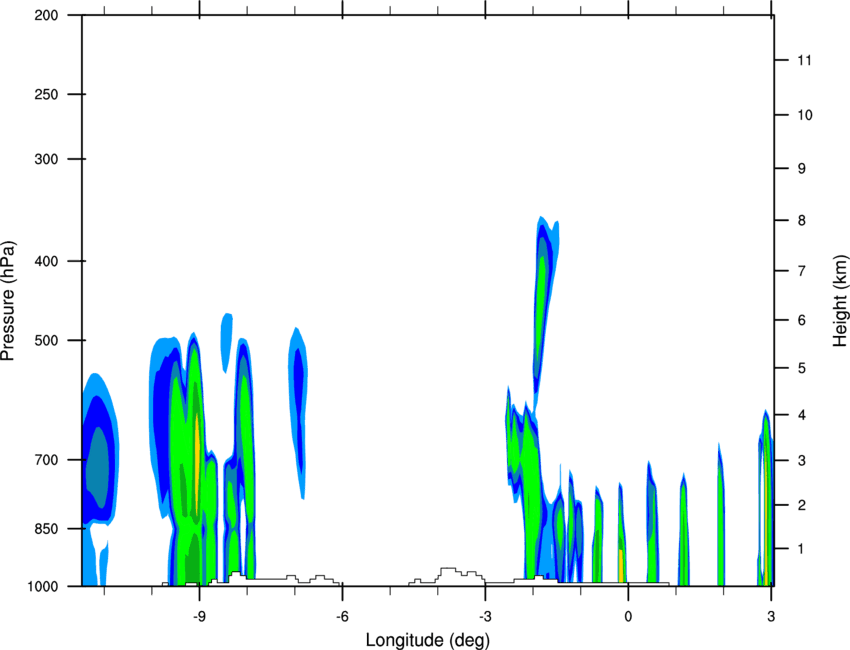Click the 'Height (km)' axis title
The height and width of the screenshot is (650, 850).
(x=840, y=300)
